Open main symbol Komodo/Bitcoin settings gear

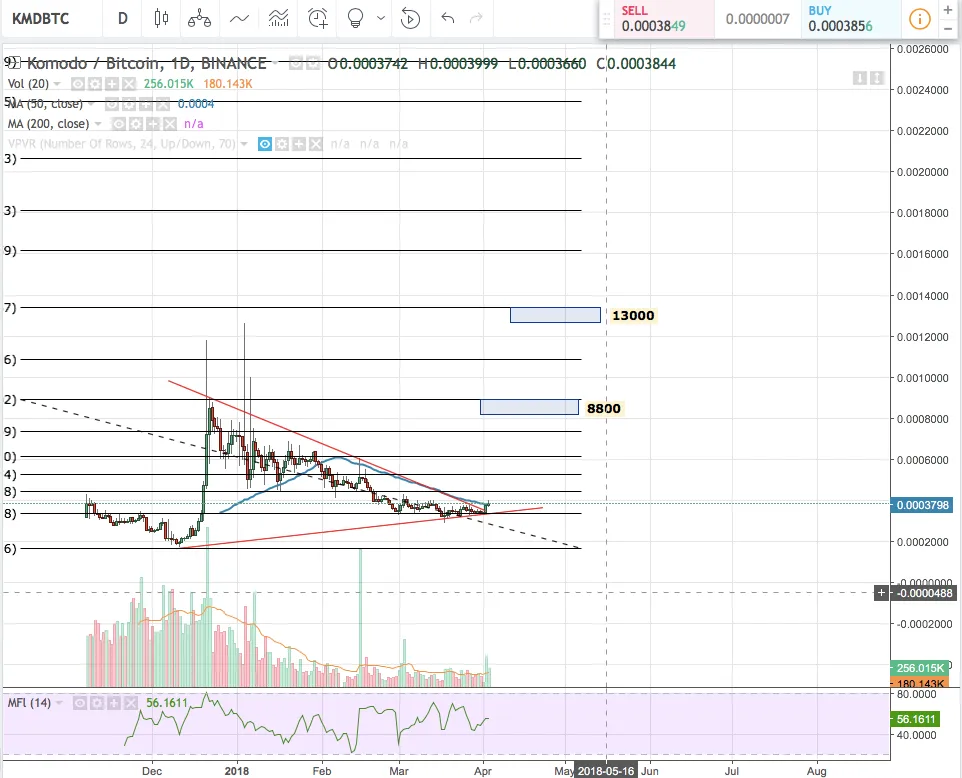coord(313,63)
